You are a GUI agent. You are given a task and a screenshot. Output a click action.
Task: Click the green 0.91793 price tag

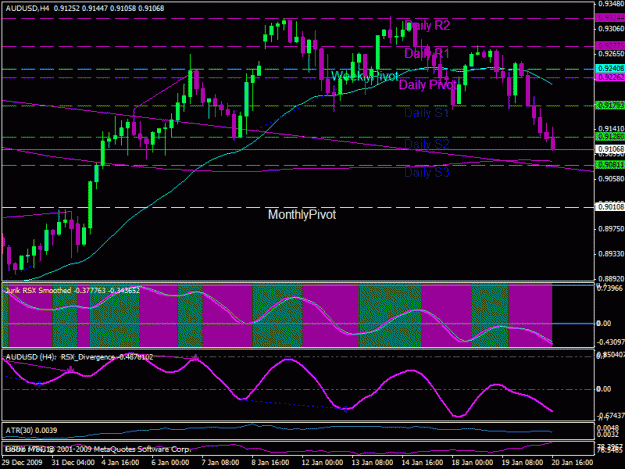click(x=610, y=106)
